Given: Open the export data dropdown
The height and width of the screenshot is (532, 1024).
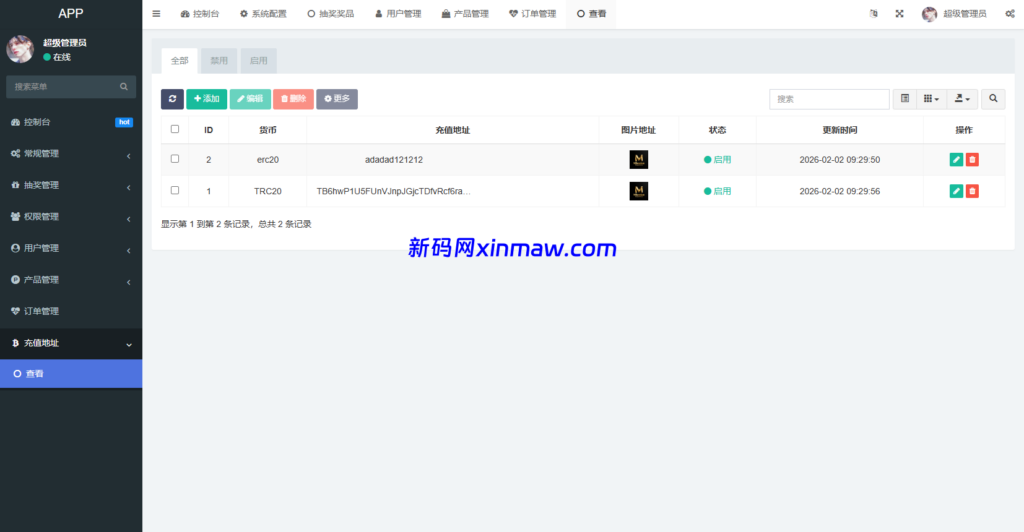Looking at the screenshot, I should click(x=962, y=99).
